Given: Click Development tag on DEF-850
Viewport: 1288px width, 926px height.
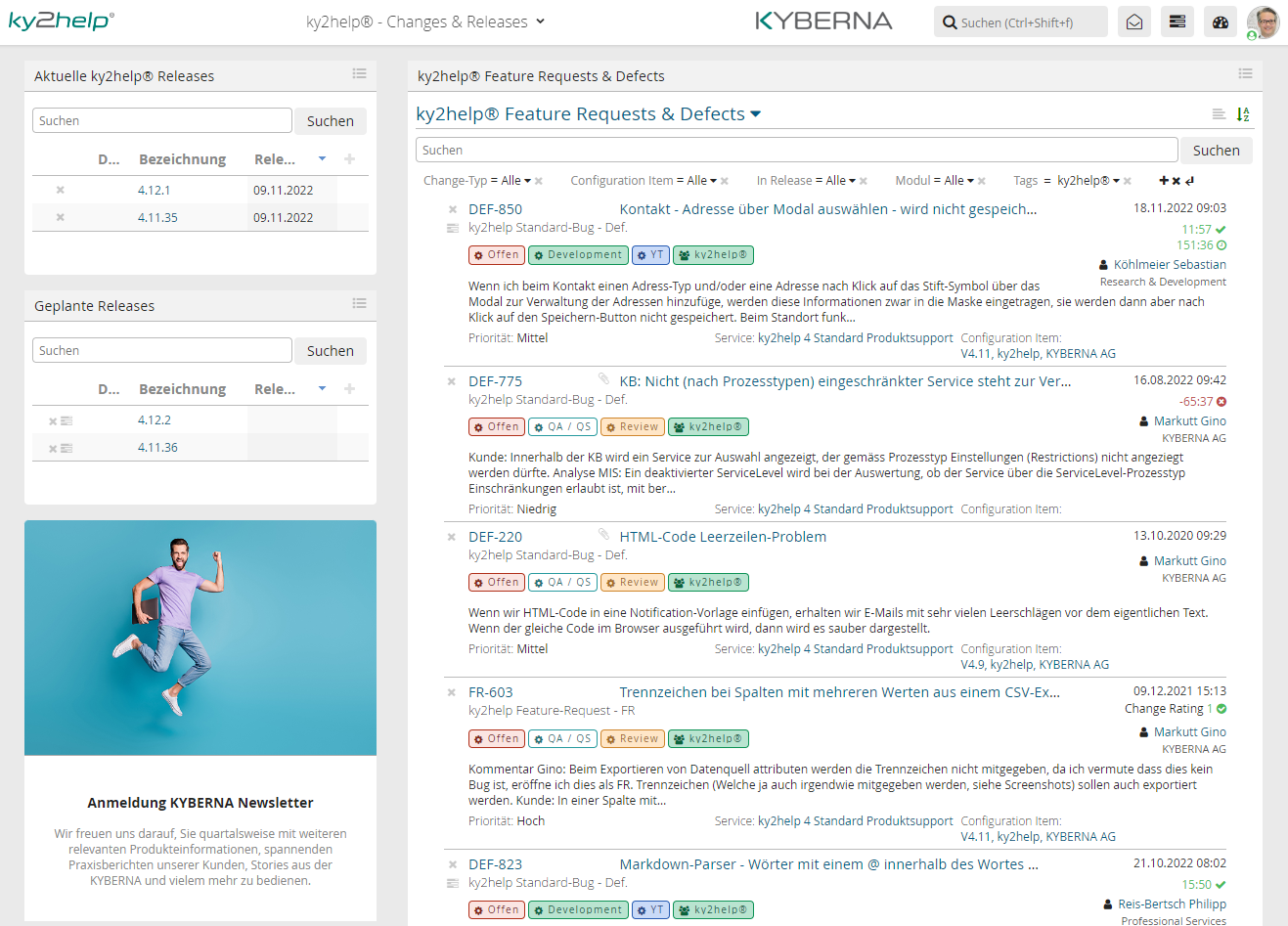Looking at the screenshot, I should (x=578, y=255).
